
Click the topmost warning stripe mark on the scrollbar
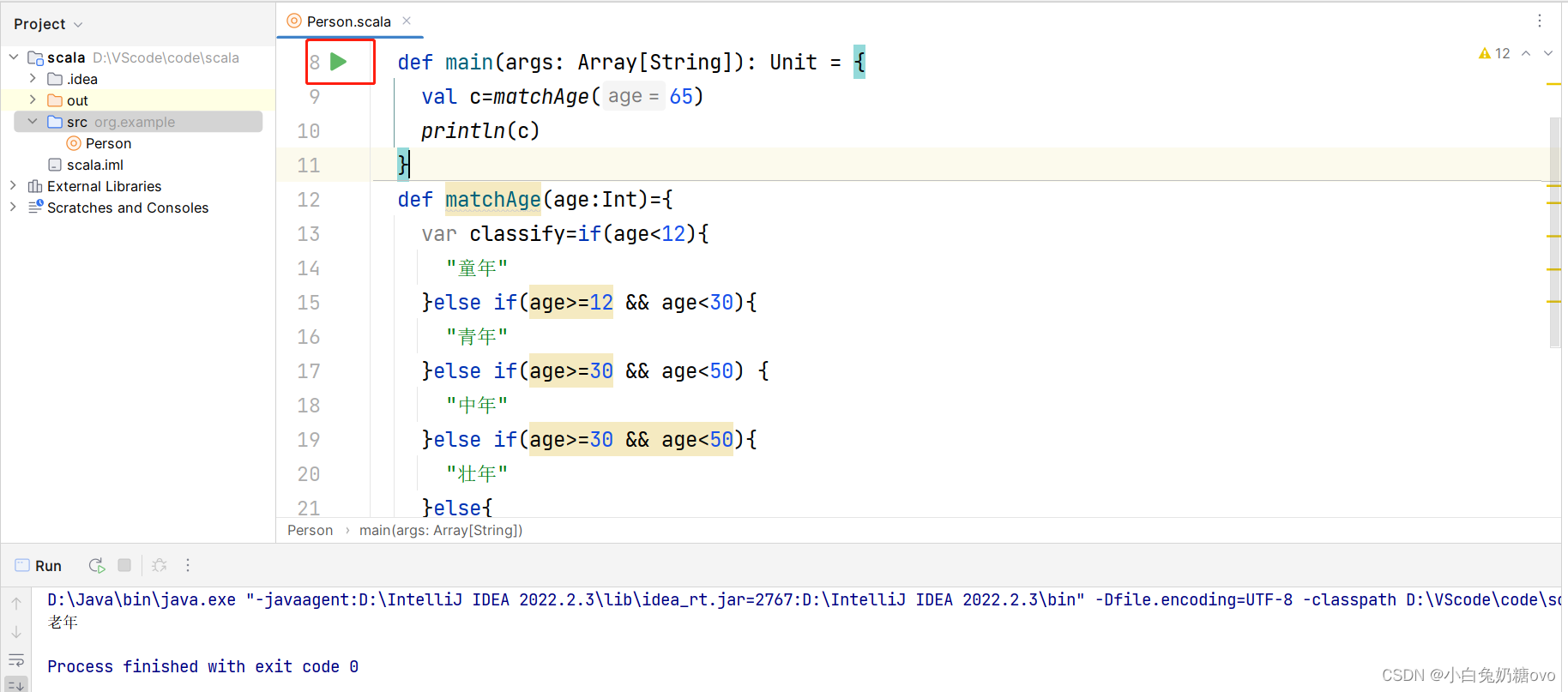pos(1553,84)
